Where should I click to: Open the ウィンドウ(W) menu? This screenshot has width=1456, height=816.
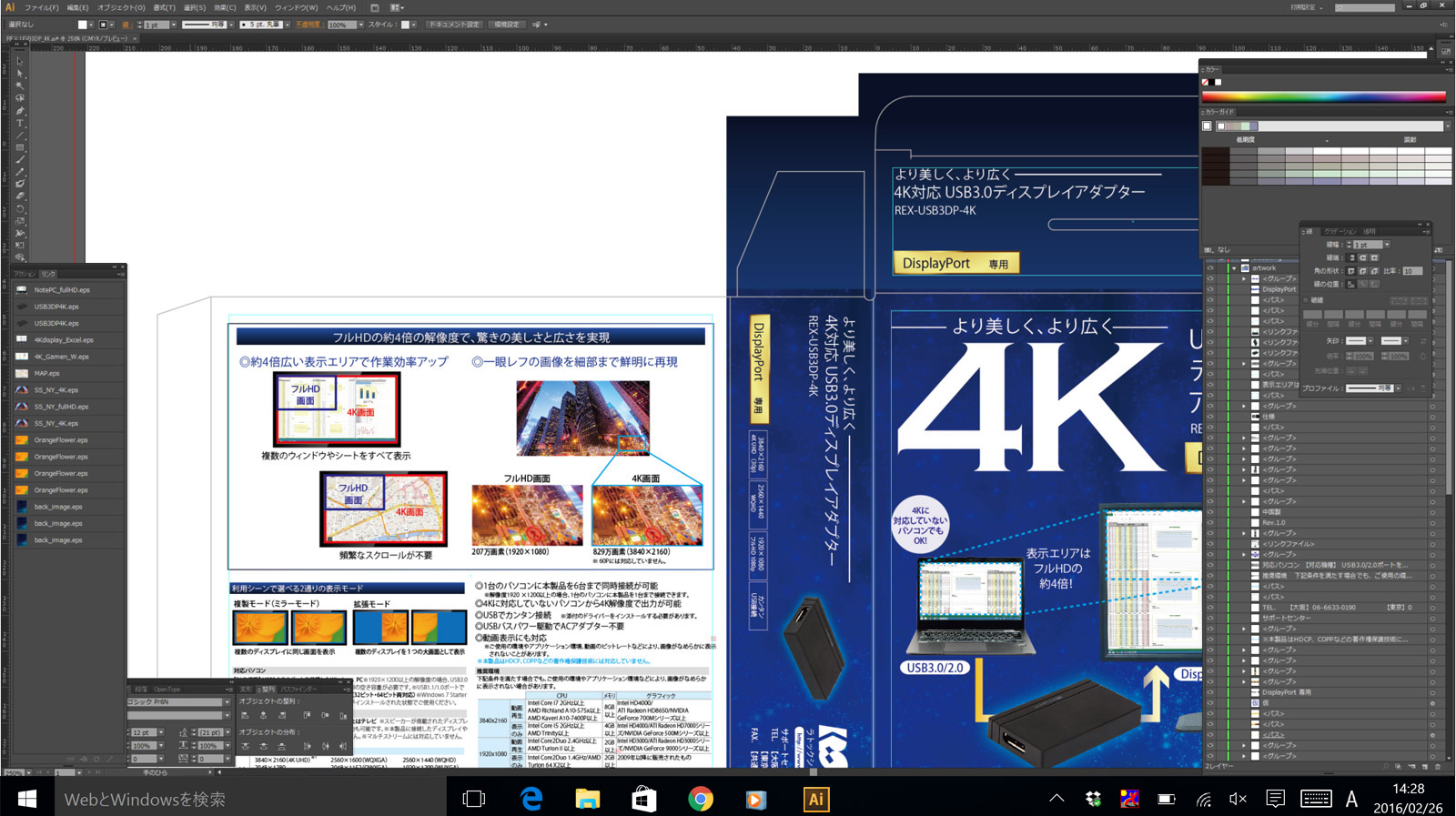click(297, 7)
